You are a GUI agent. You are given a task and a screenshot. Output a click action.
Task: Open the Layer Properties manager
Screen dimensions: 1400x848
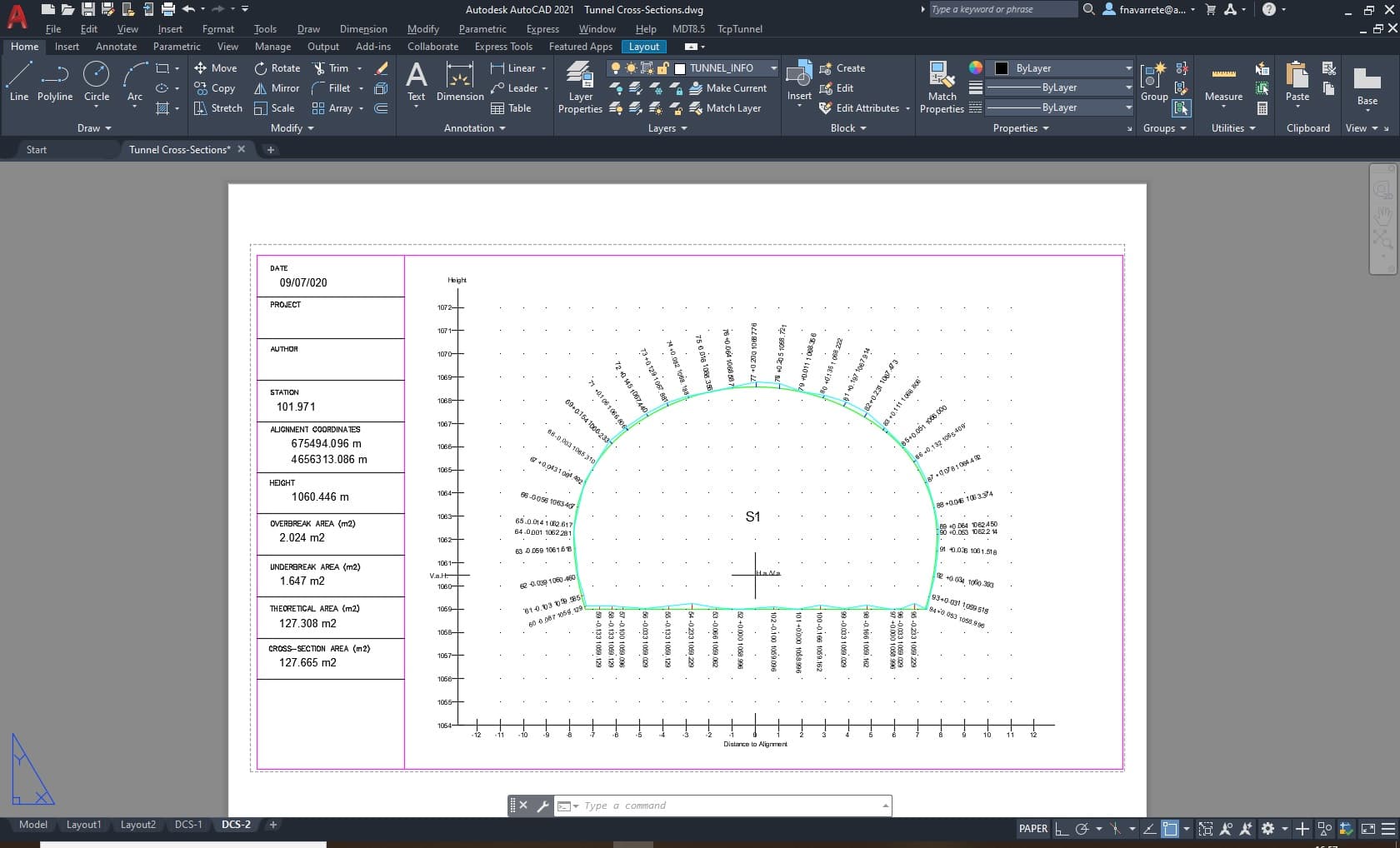580,87
